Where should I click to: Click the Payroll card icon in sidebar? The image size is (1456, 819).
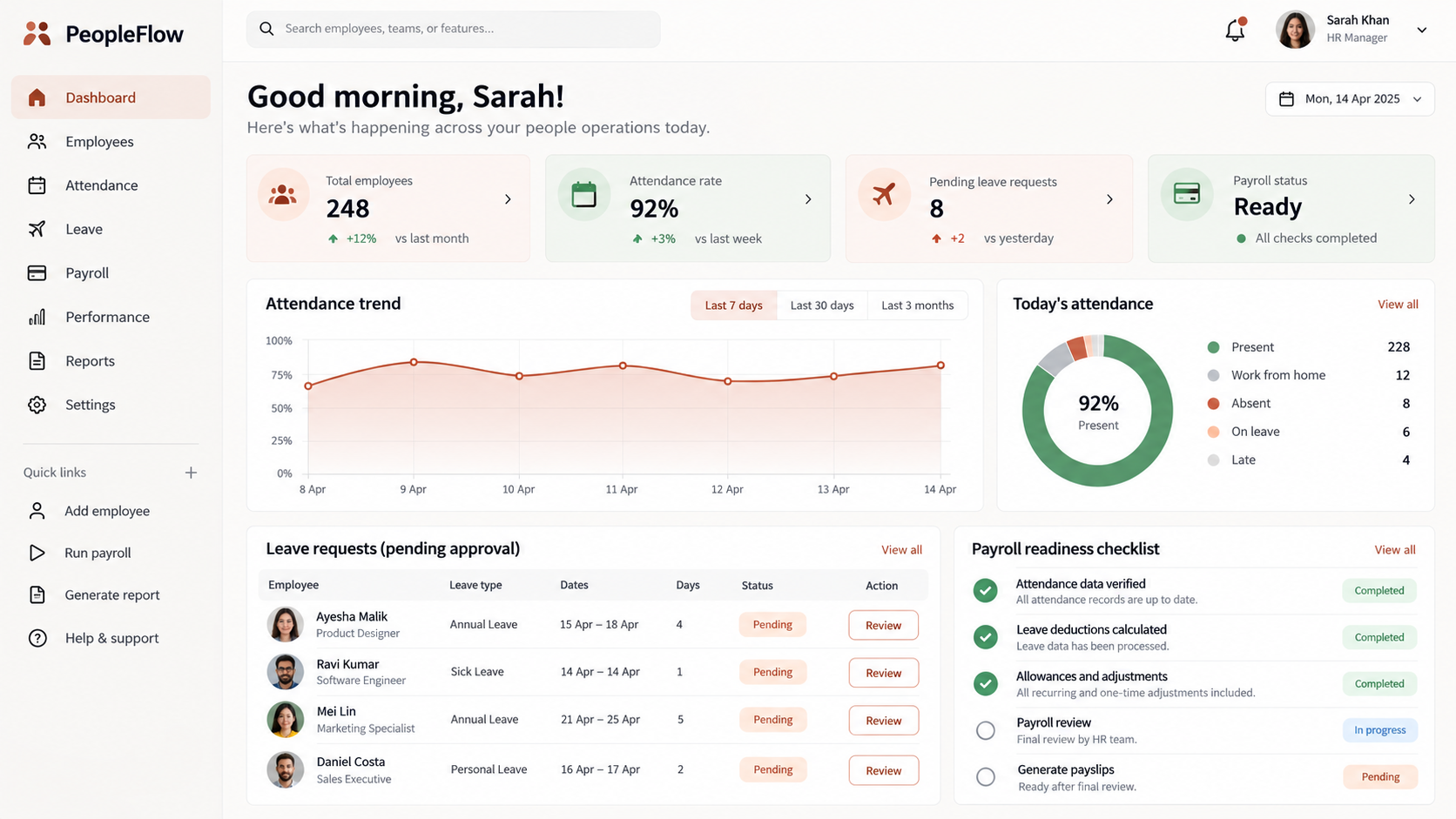pyautogui.click(x=37, y=273)
